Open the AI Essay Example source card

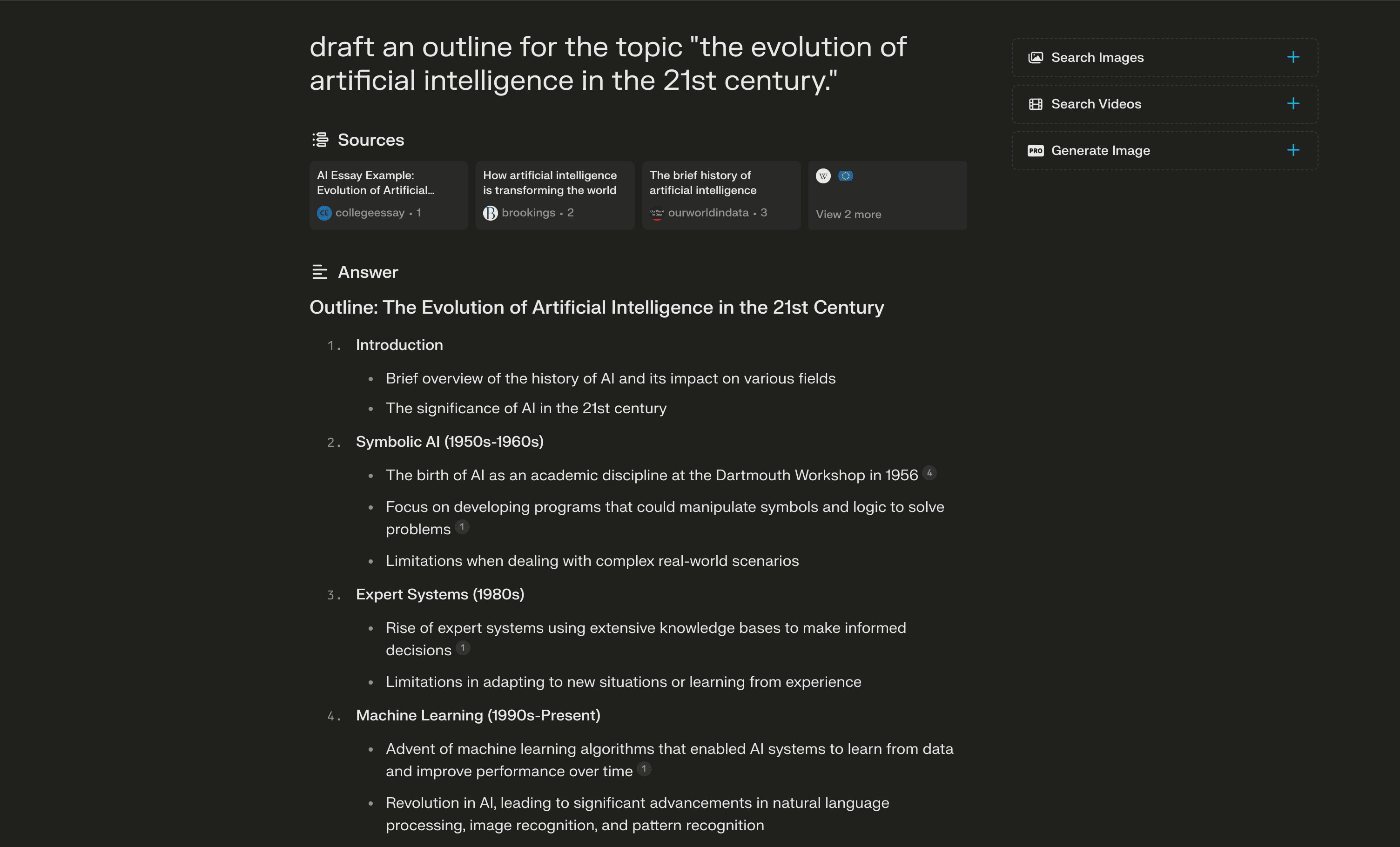pos(389,195)
